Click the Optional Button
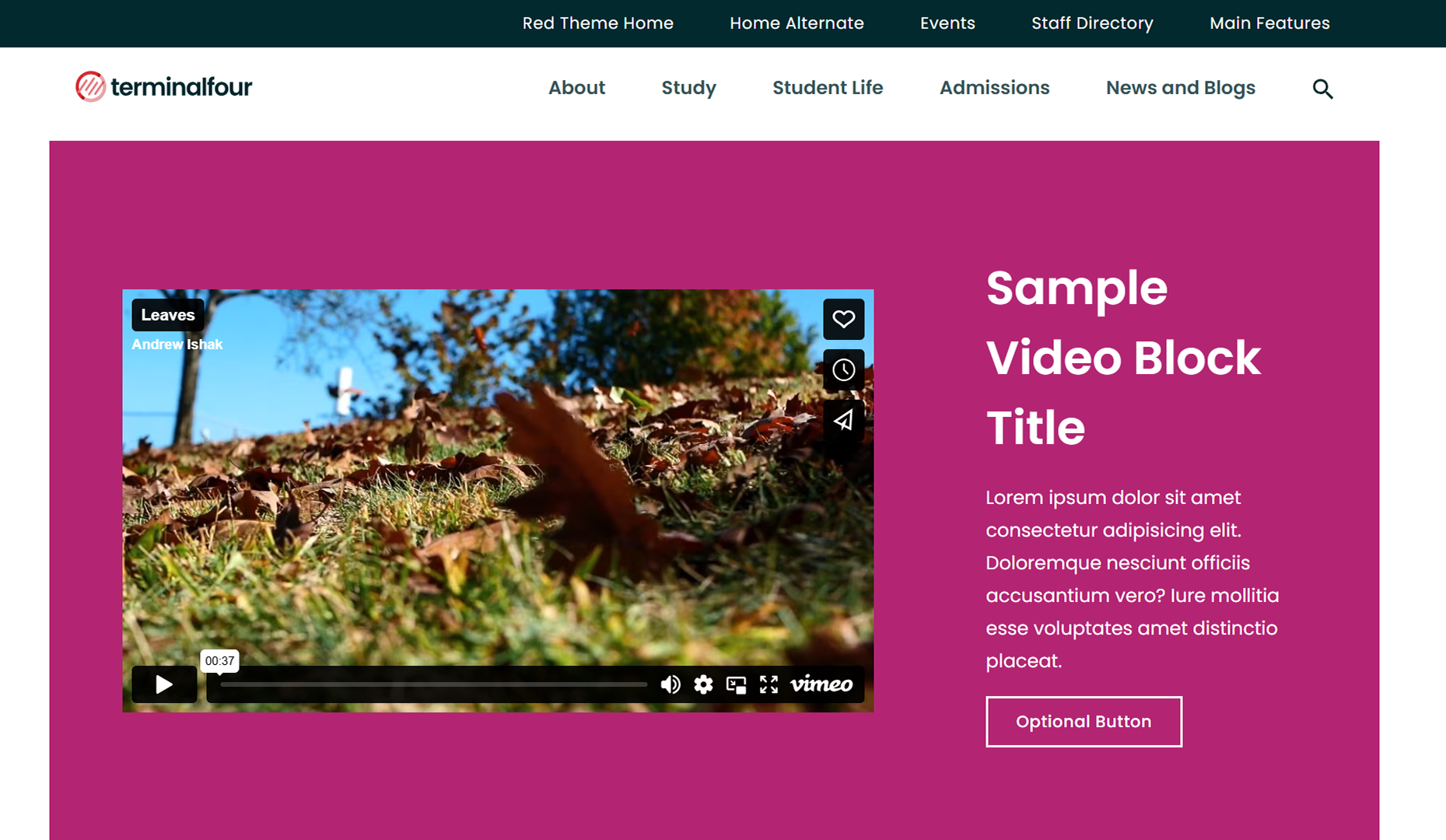Image resolution: width=1446 pixels, height=840 pixels. pos(1084,722)
